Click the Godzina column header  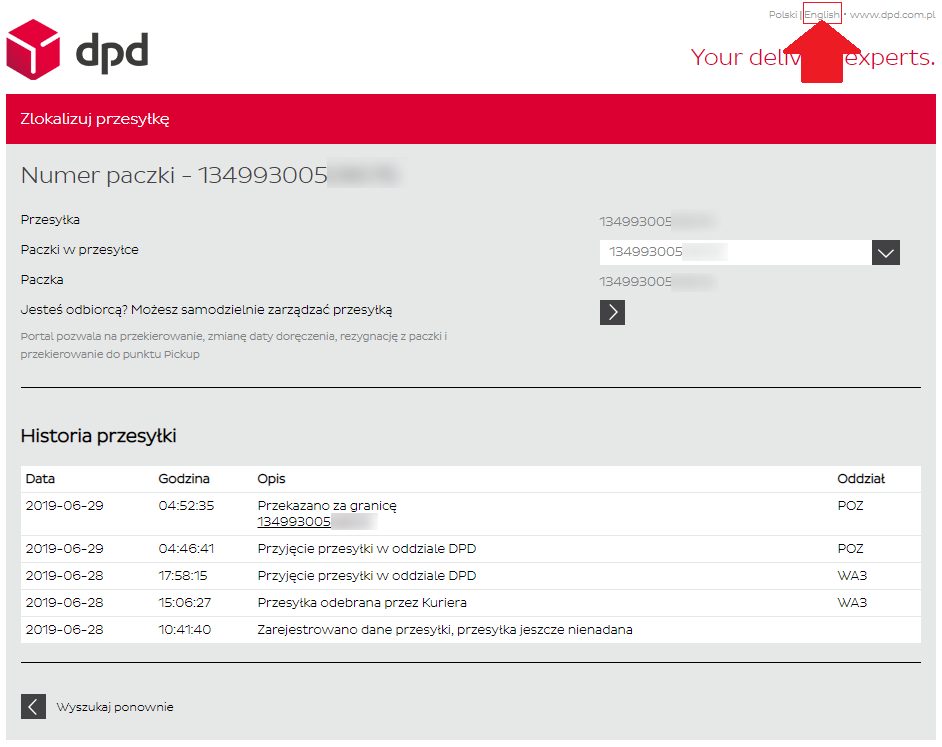click(x=184, y=479)
